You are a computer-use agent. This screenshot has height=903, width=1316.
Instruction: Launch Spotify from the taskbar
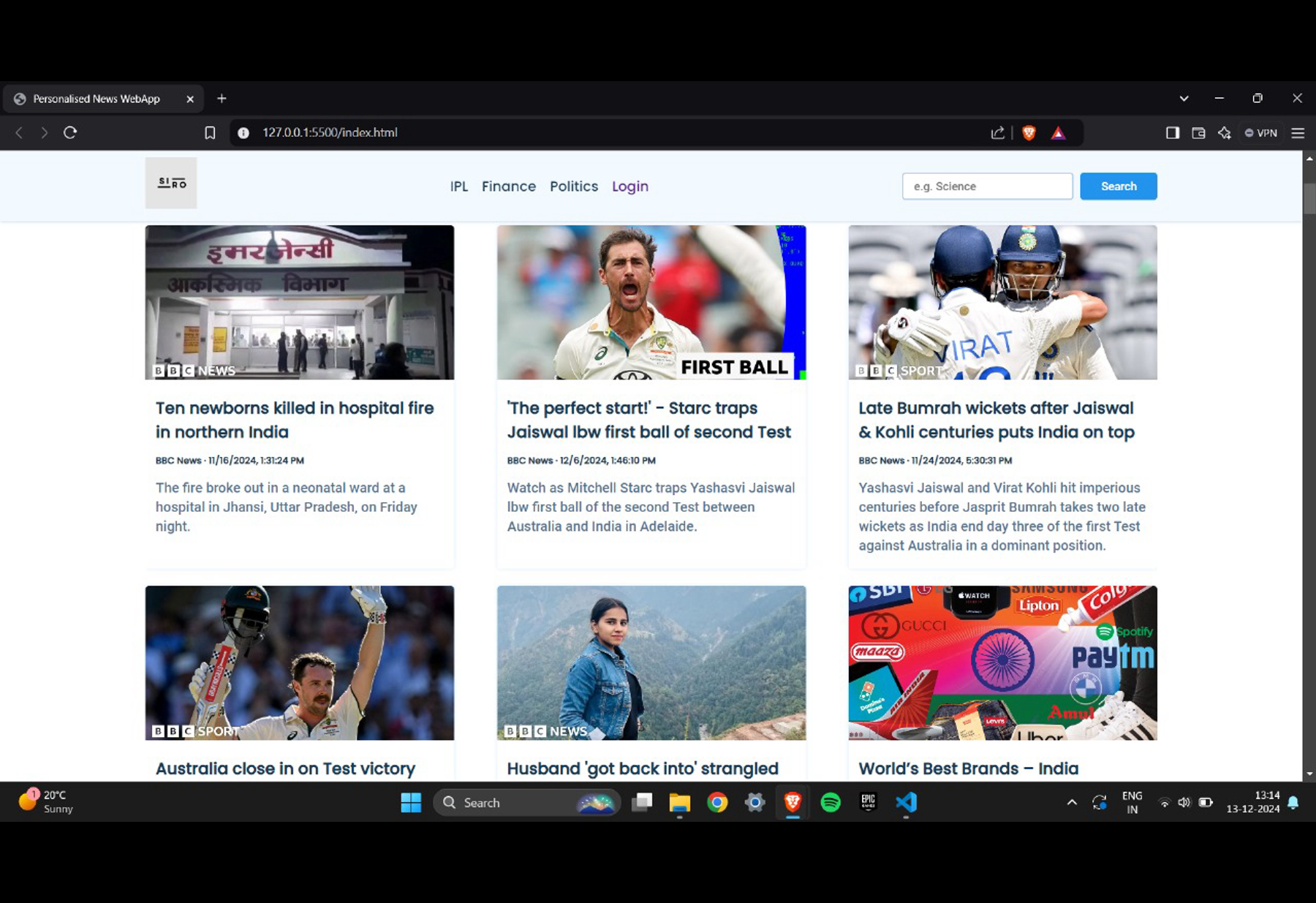tap(831, 803)
